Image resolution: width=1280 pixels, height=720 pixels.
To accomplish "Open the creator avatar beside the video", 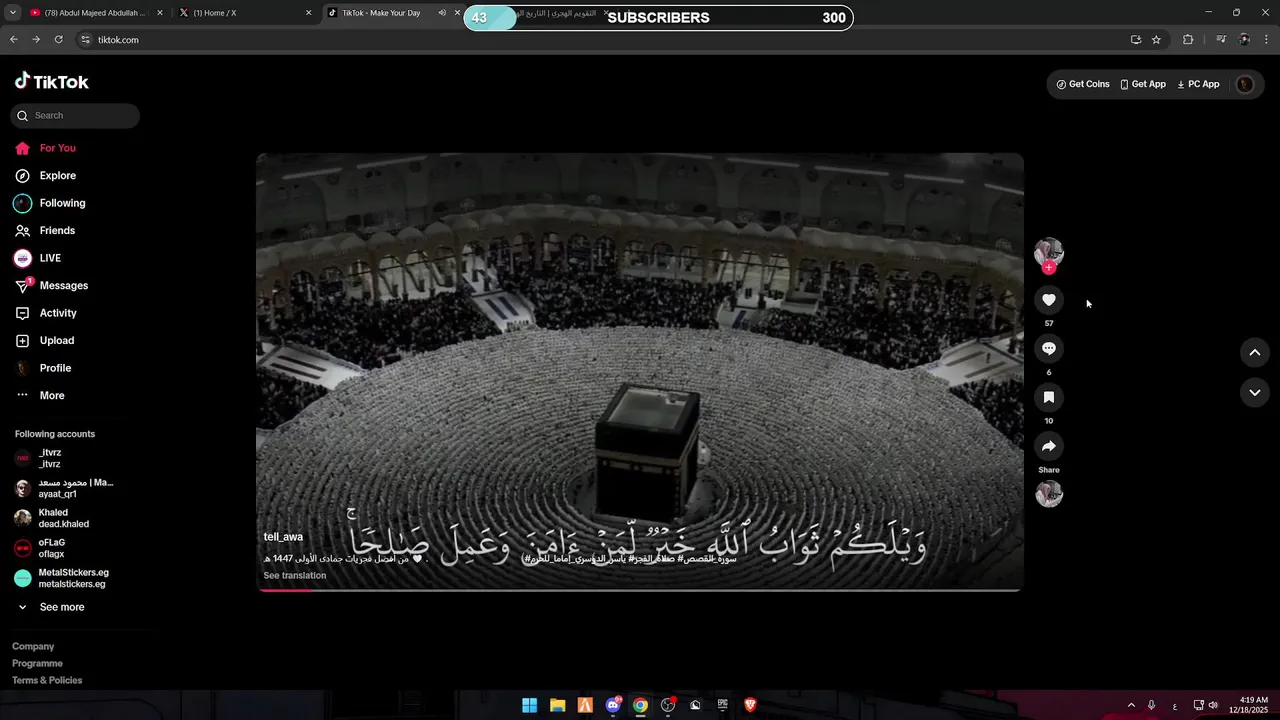I will [x=1049, y=251].
